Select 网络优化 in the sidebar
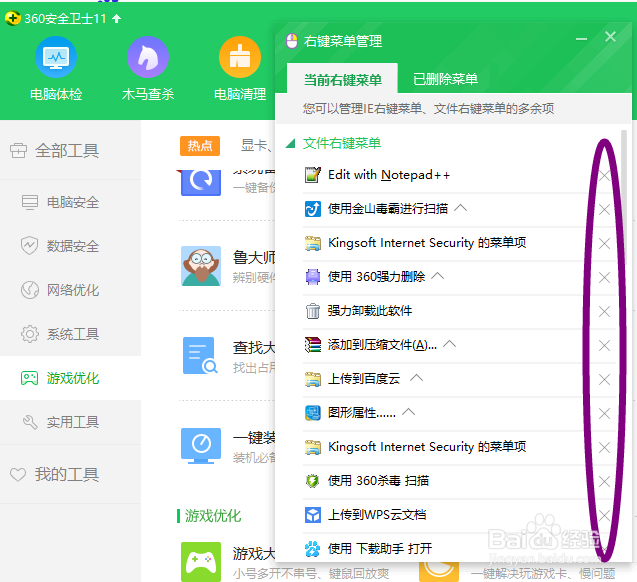 click(70, 290)
